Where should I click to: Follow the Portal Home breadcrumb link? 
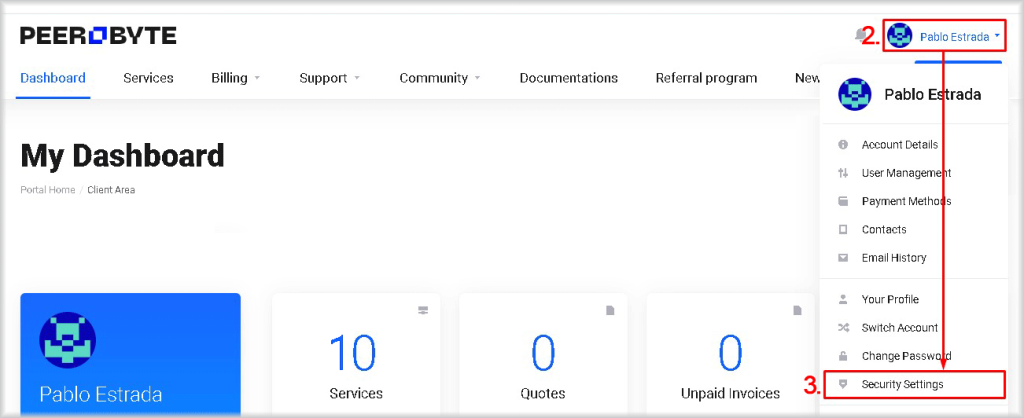(x=48, y=190)
